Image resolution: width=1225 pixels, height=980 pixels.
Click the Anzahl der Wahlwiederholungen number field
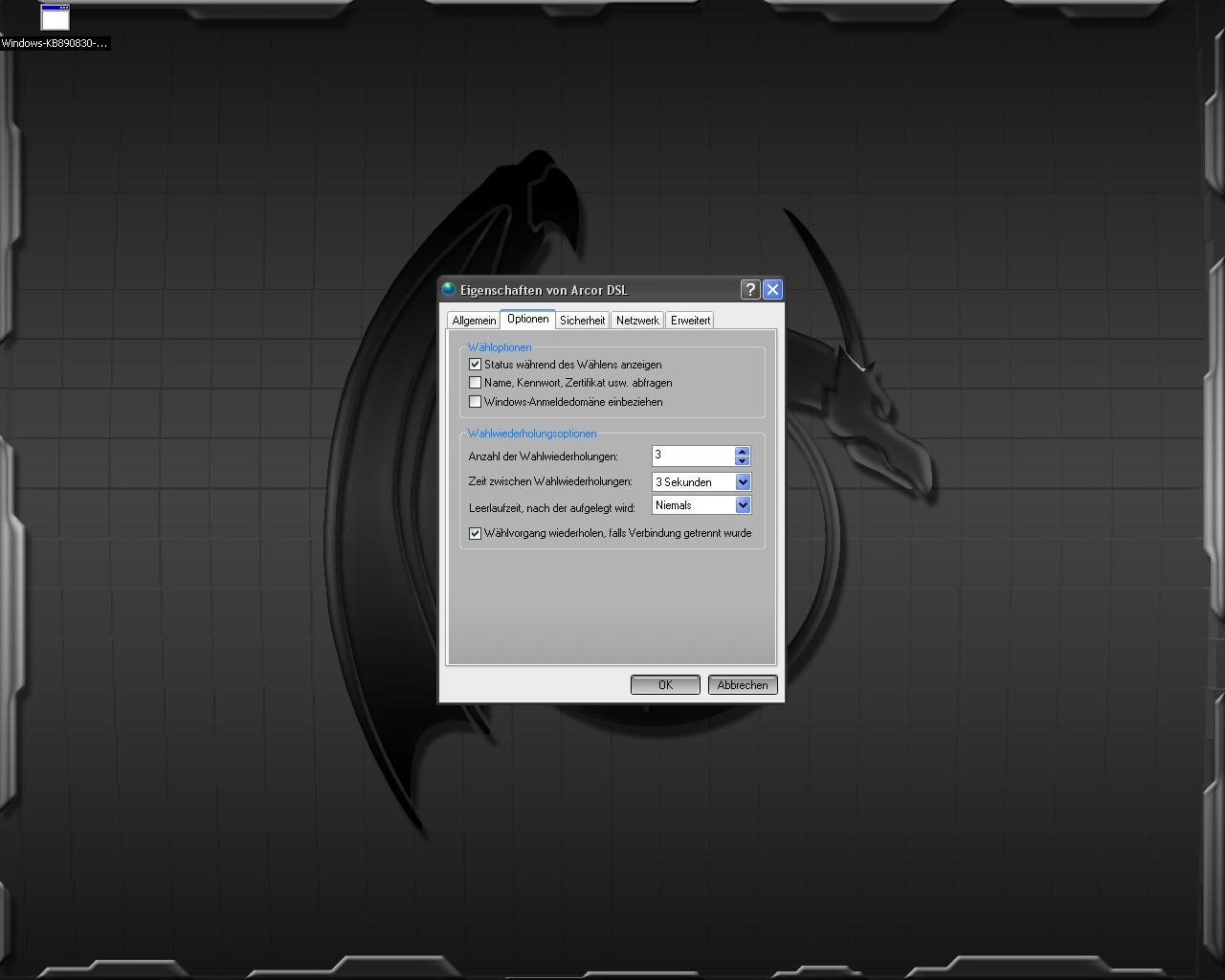click(x=693, y=456)
